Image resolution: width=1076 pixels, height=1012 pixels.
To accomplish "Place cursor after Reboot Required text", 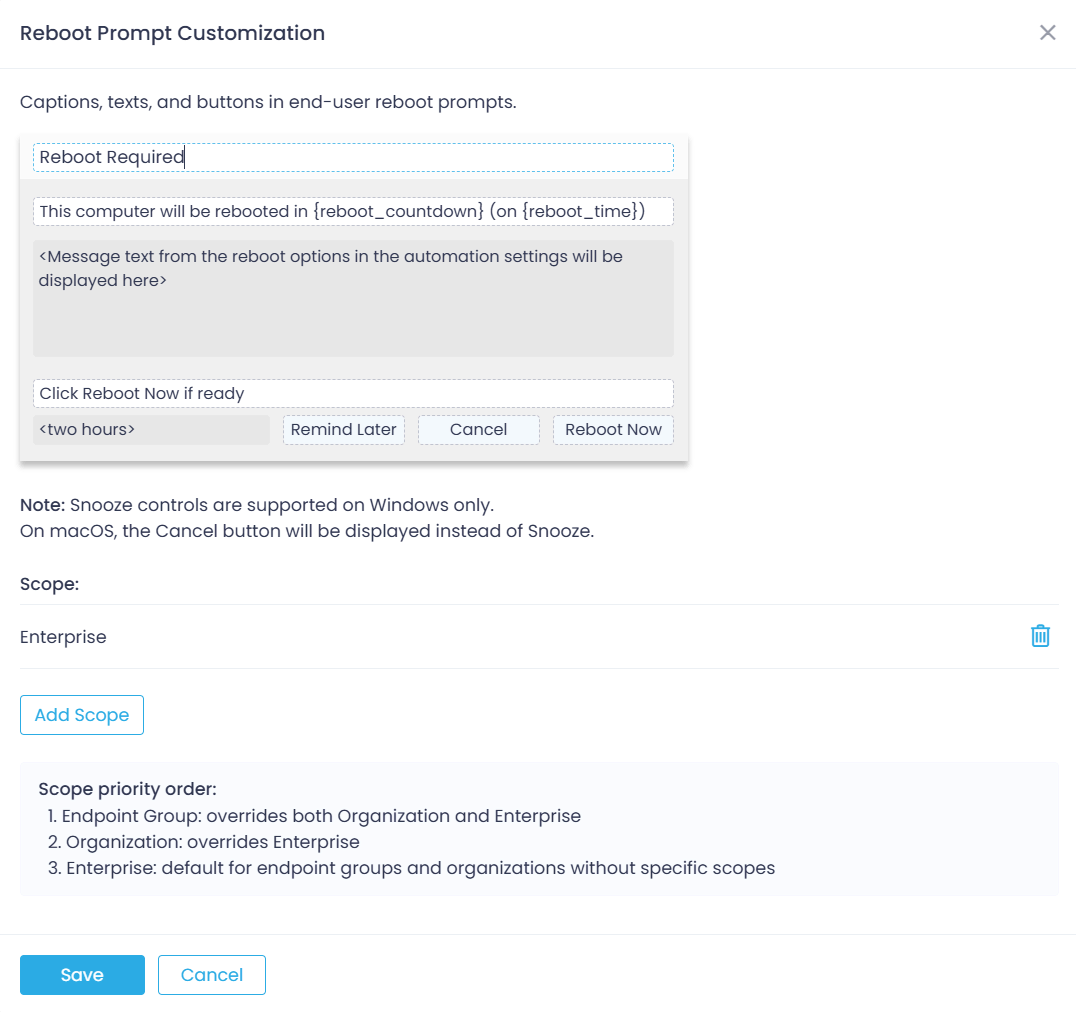I will click(184, 157).
